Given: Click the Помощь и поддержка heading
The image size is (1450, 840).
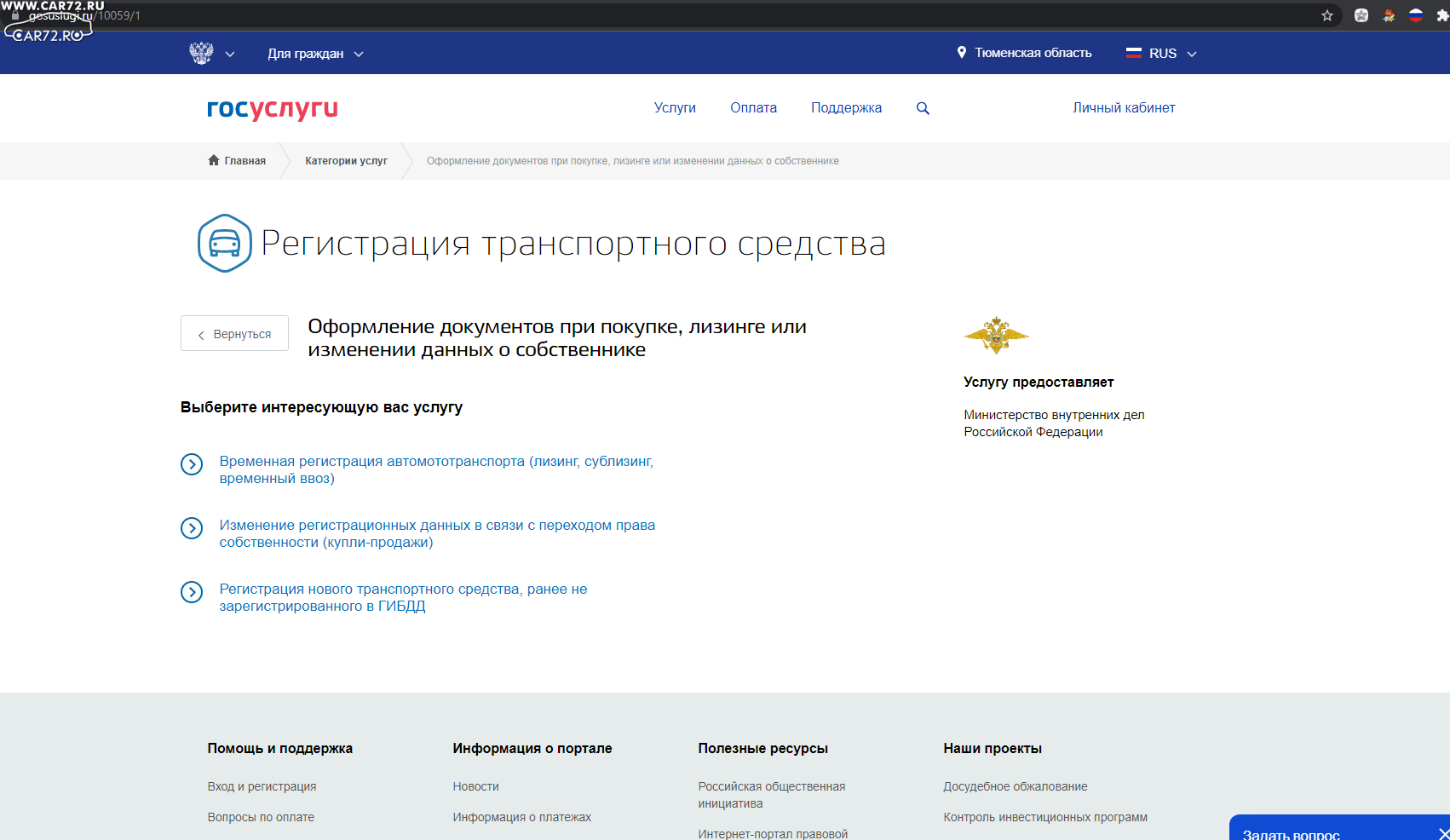Looking at the screenshot, I should click(x=279, y=748).
